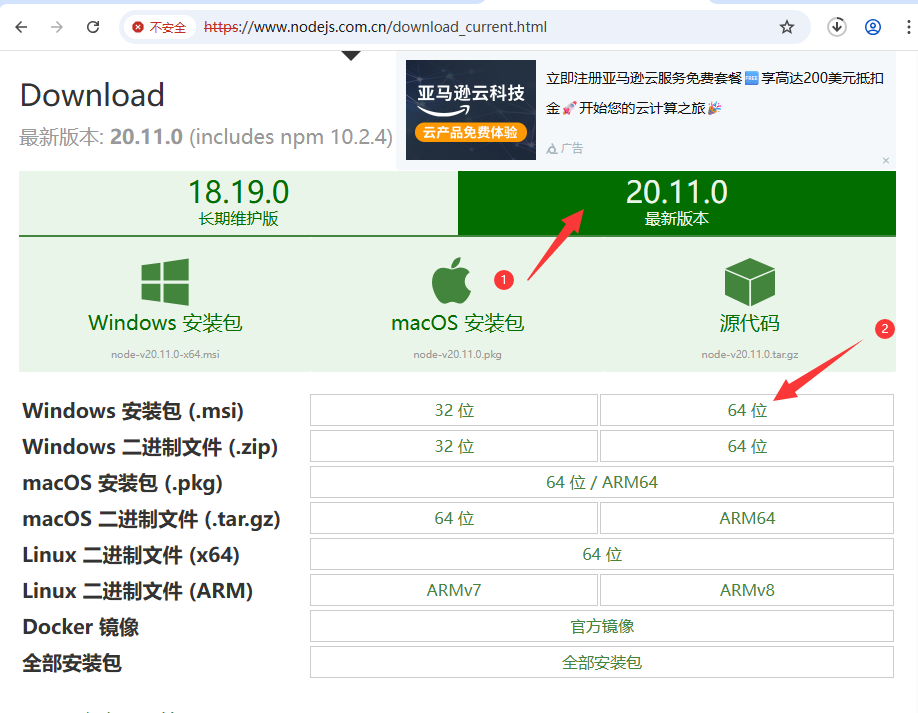918x713 pixels.
Task: Click the Windows 安装包 (.msi) row label
Action: point(133,410)
